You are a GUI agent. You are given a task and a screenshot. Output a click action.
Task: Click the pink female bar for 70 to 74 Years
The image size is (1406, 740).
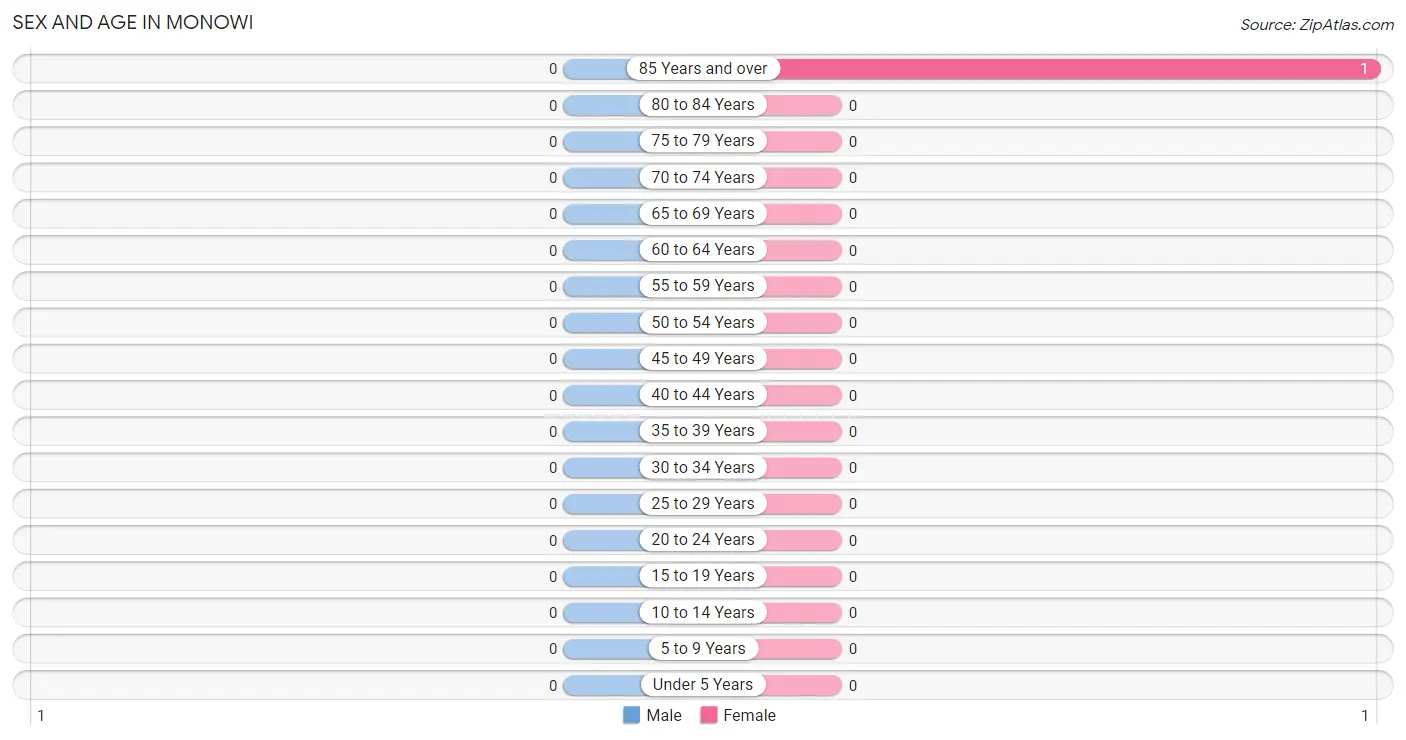[803, 177]
